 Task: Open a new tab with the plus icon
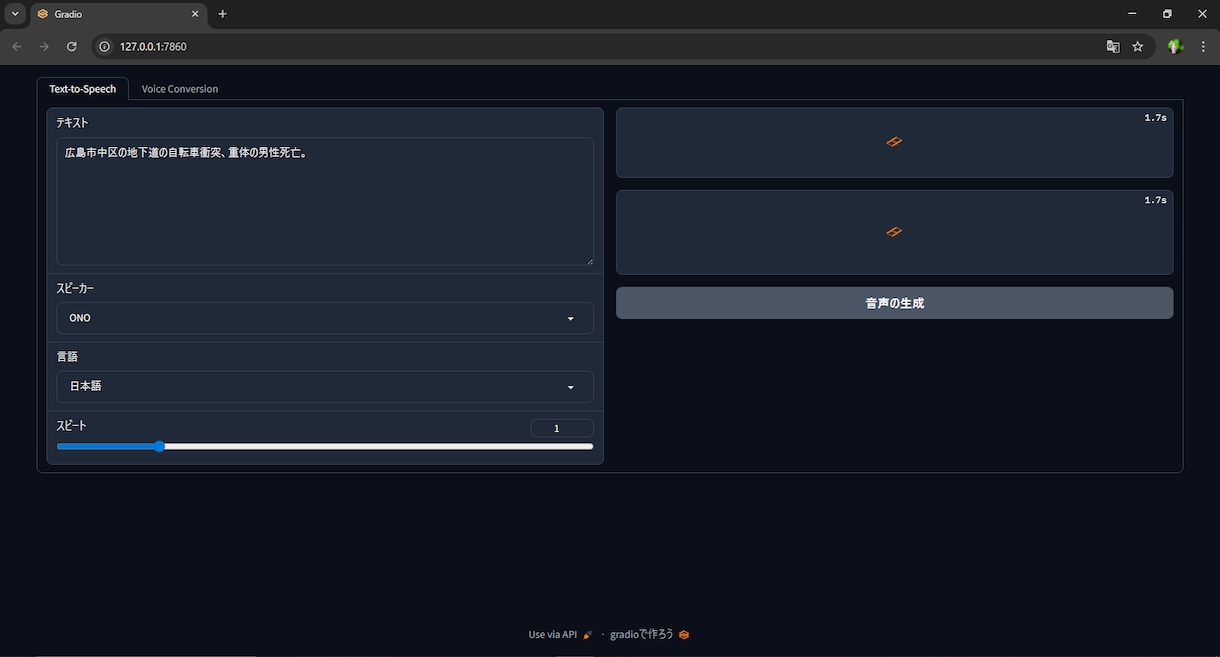pyautogui.click(x=222, y=14)
